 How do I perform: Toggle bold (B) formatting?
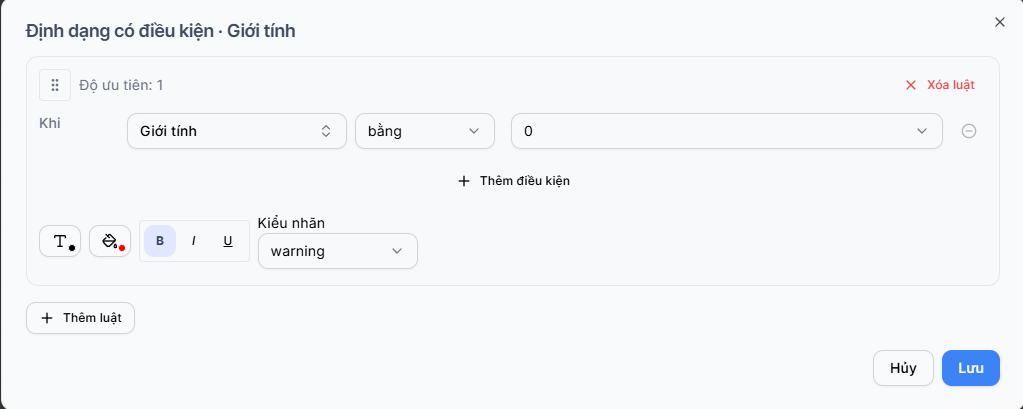pyautogui.click(x=160, y=241)
